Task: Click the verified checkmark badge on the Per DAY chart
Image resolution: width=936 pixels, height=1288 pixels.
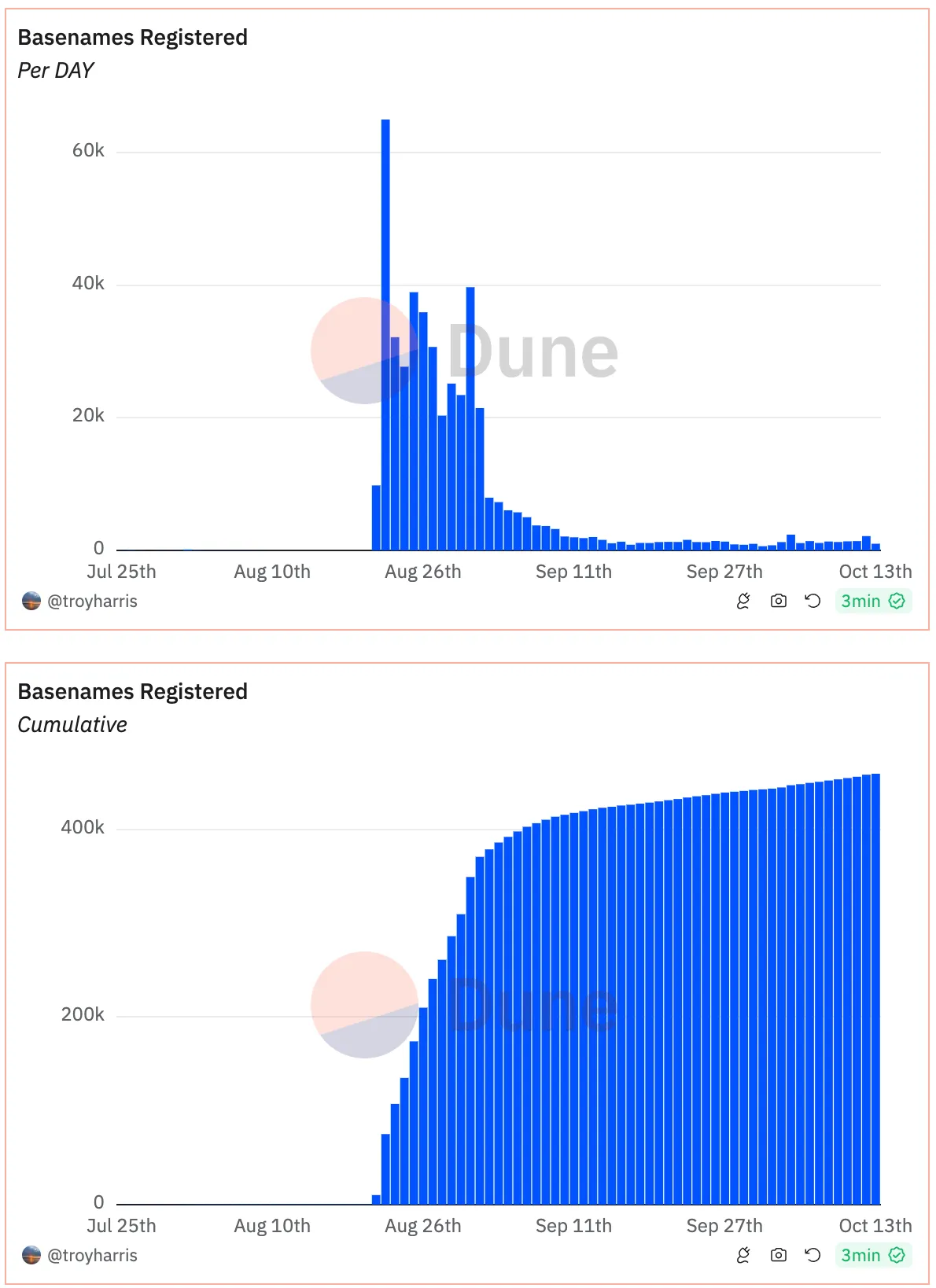Action: click(897, 602)
